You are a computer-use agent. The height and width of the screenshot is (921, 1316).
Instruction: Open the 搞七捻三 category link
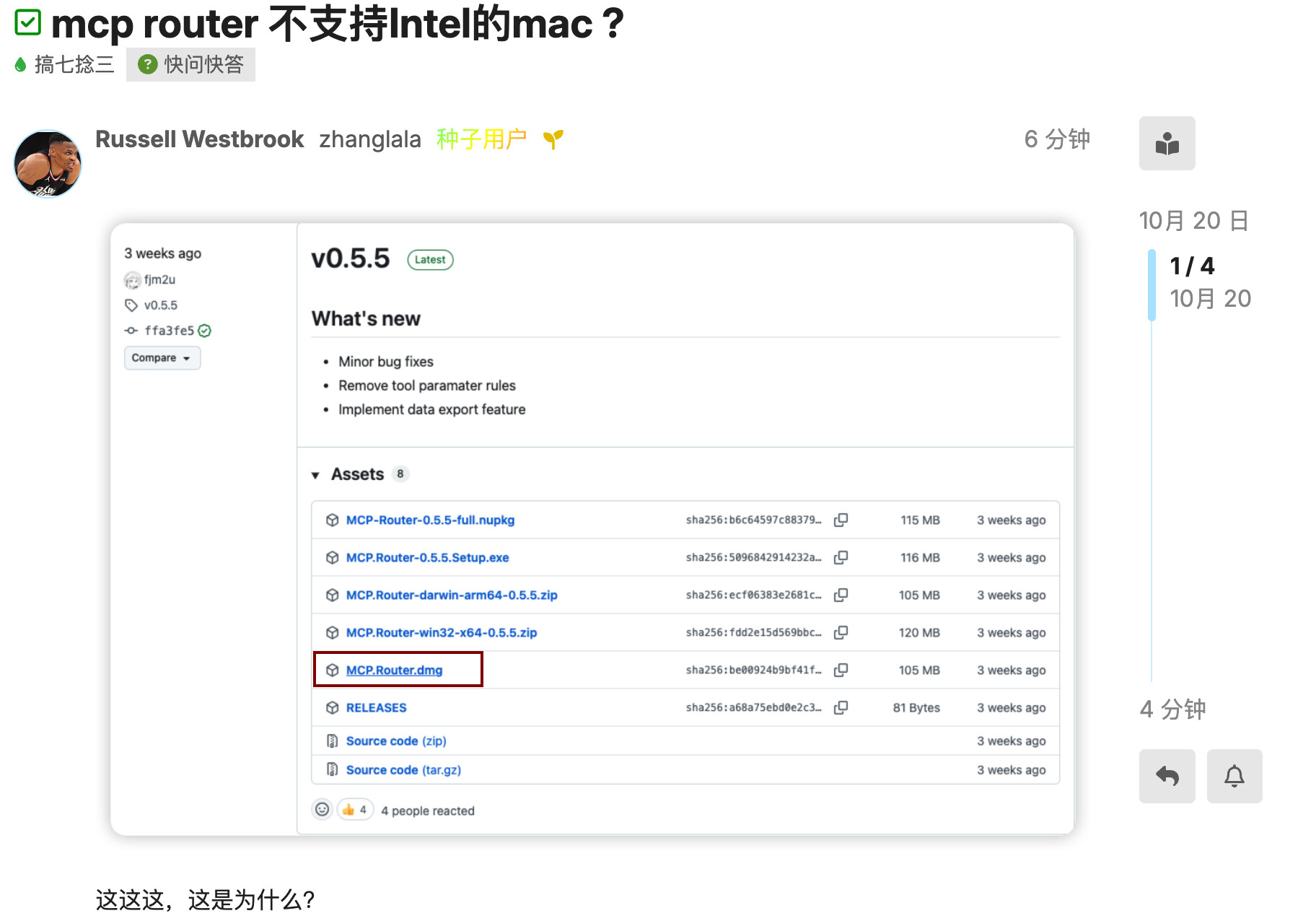[x=64, y=65]
